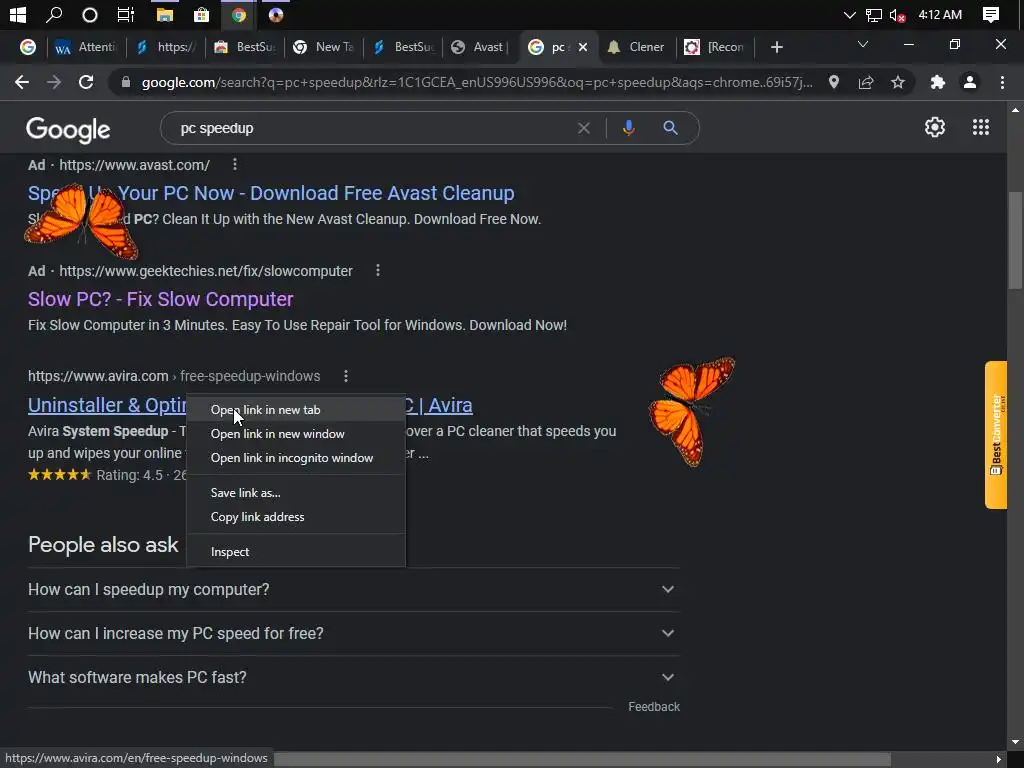This screenshot has width=1024, height=768.
Task: Open 'Download Free Avast Cleanup' ad link
Action: coord(271,193)
